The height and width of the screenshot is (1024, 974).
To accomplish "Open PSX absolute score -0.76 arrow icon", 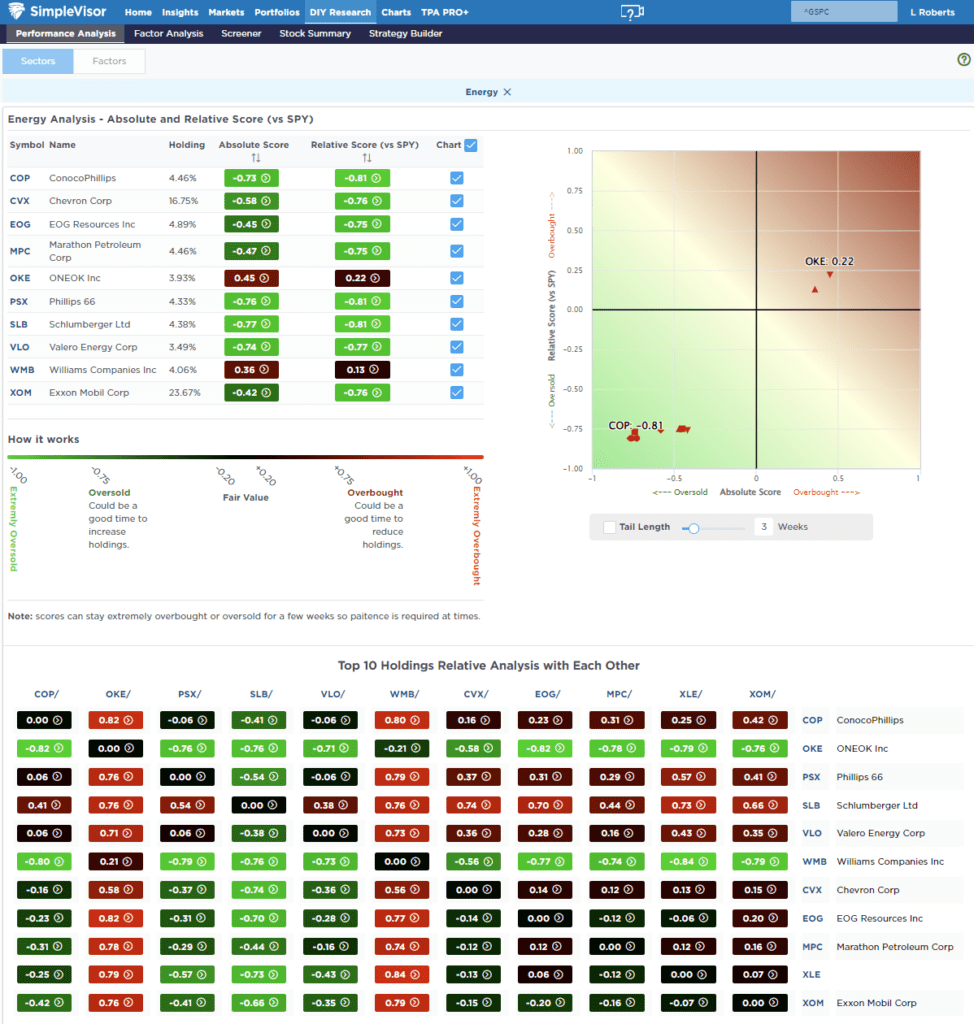I will click(x=266, y=301).
